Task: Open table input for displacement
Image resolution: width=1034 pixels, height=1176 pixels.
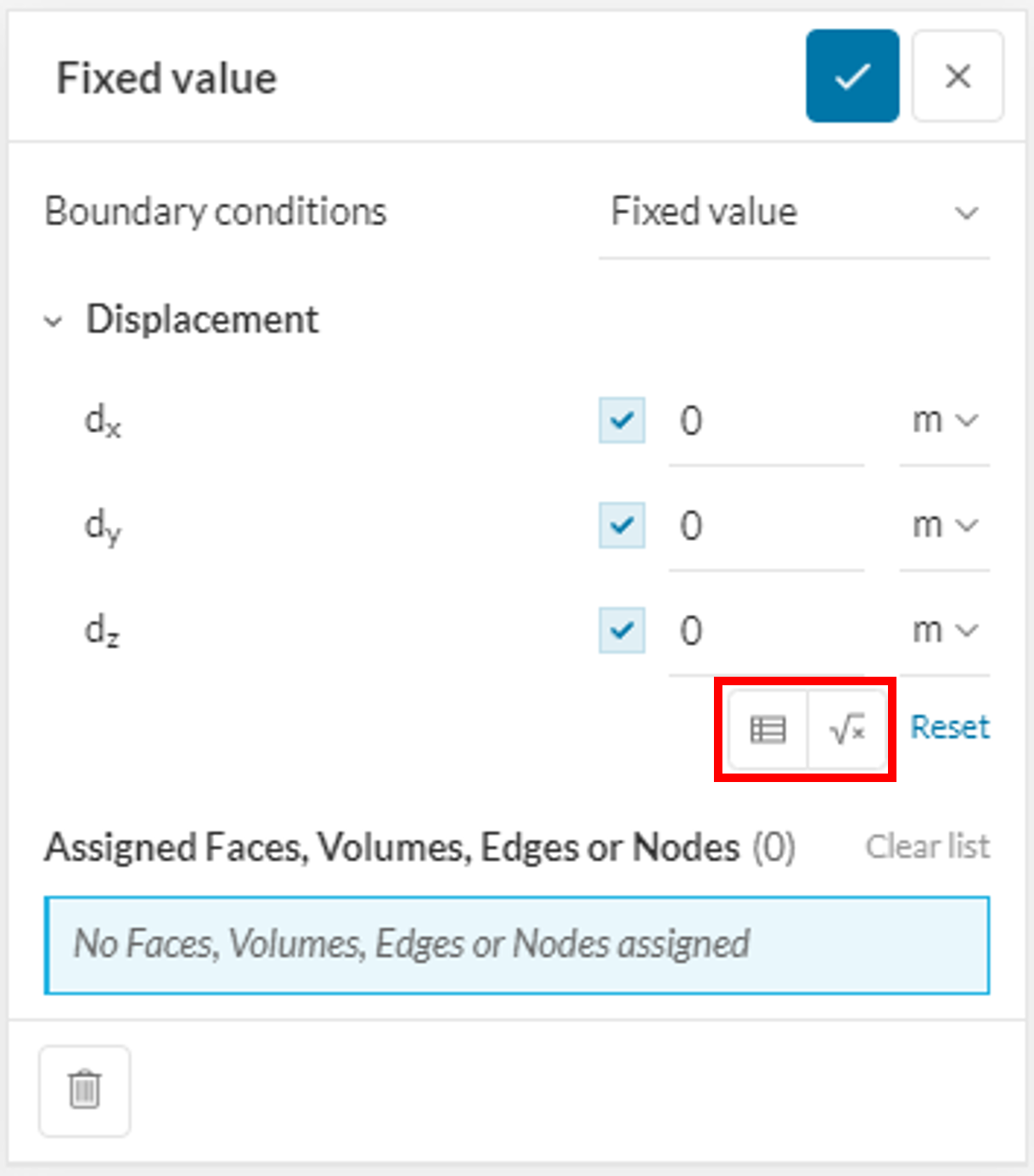Action: [x=767, y=729]
